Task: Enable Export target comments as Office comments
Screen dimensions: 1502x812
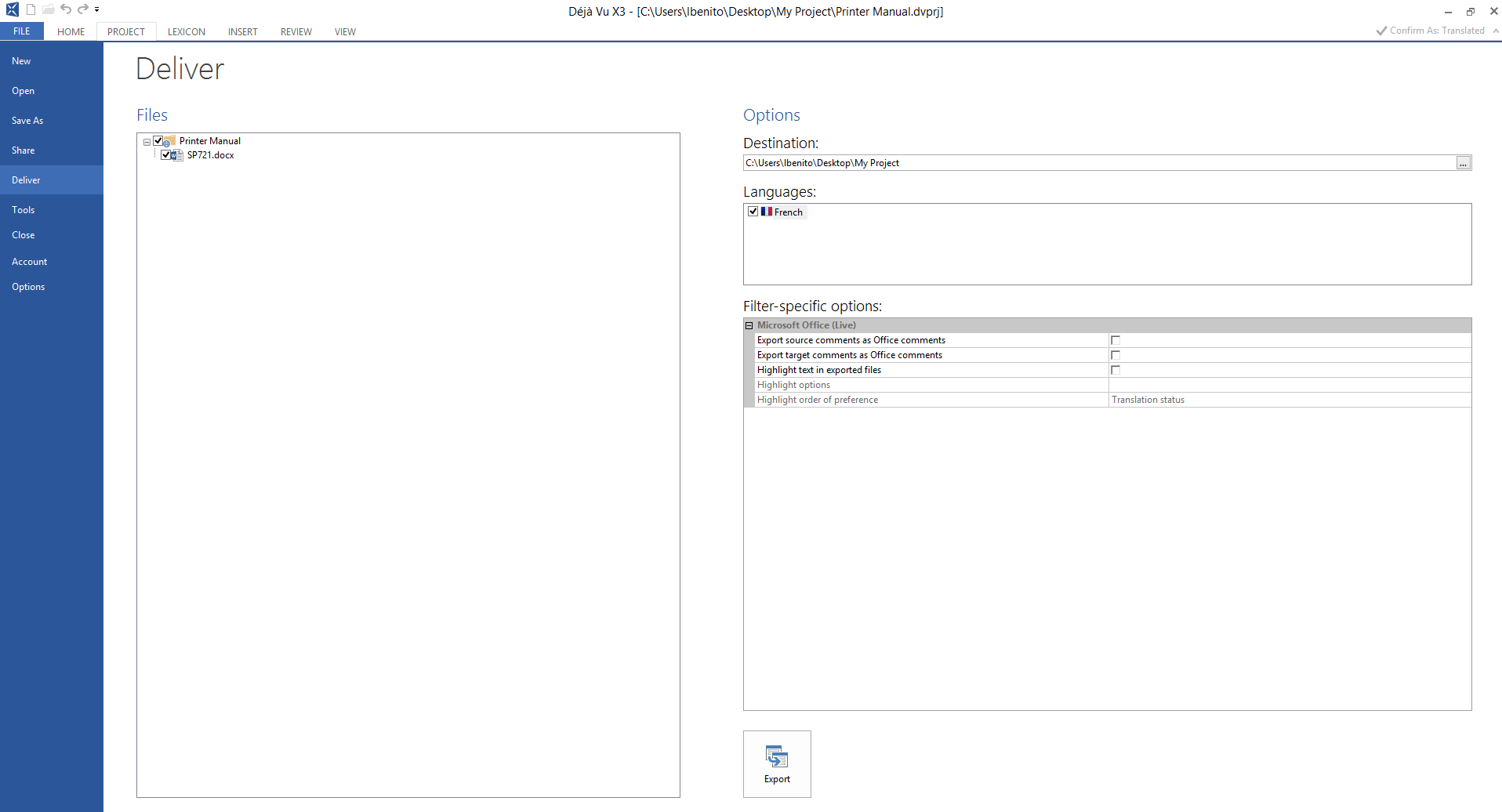Action: click(x=1116, y=355)
